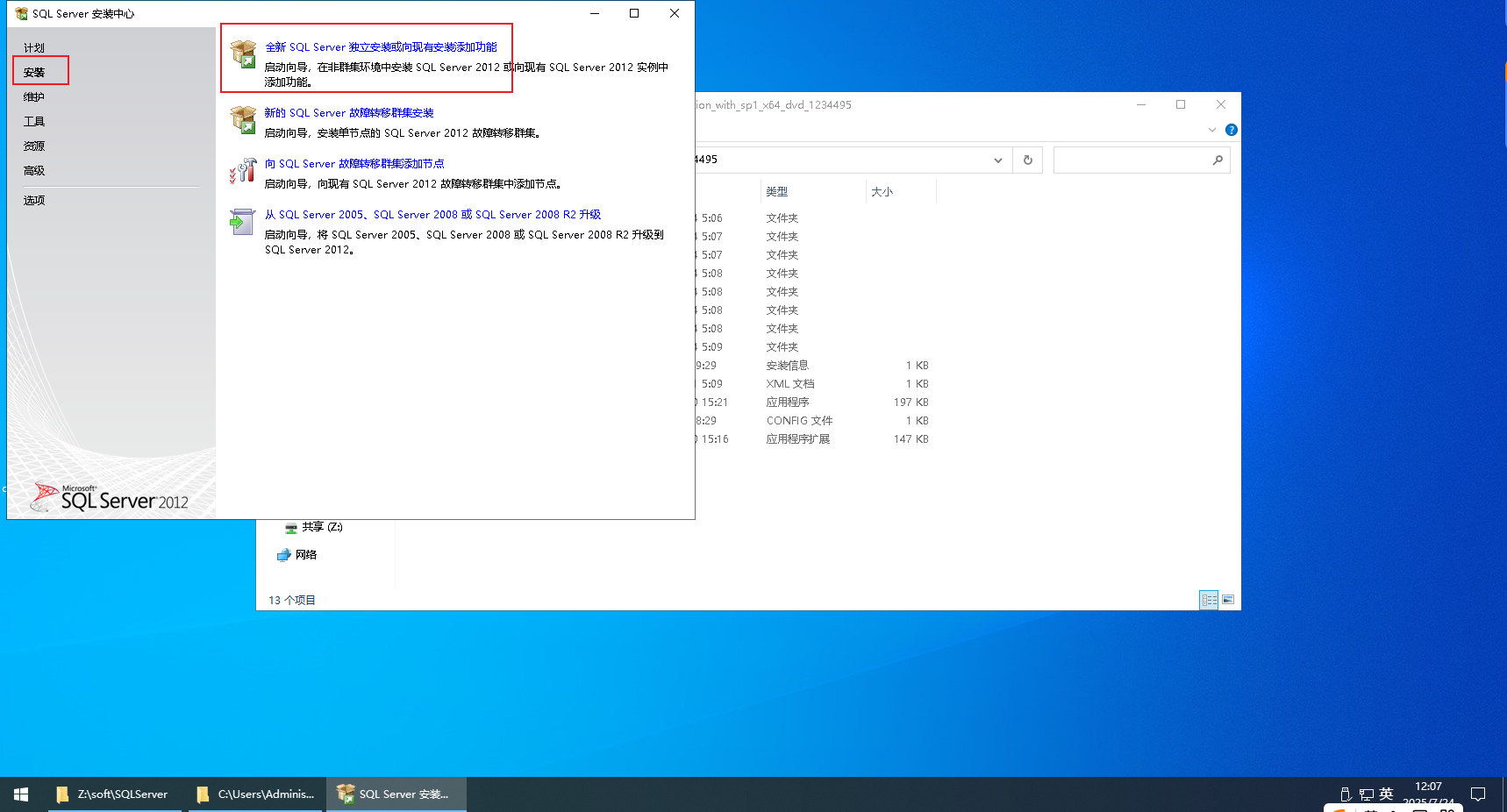Screen dimensions: 1507x812
Task: Click the SQL Server 安装 taskbar button
Action: [x=396, y=794]
